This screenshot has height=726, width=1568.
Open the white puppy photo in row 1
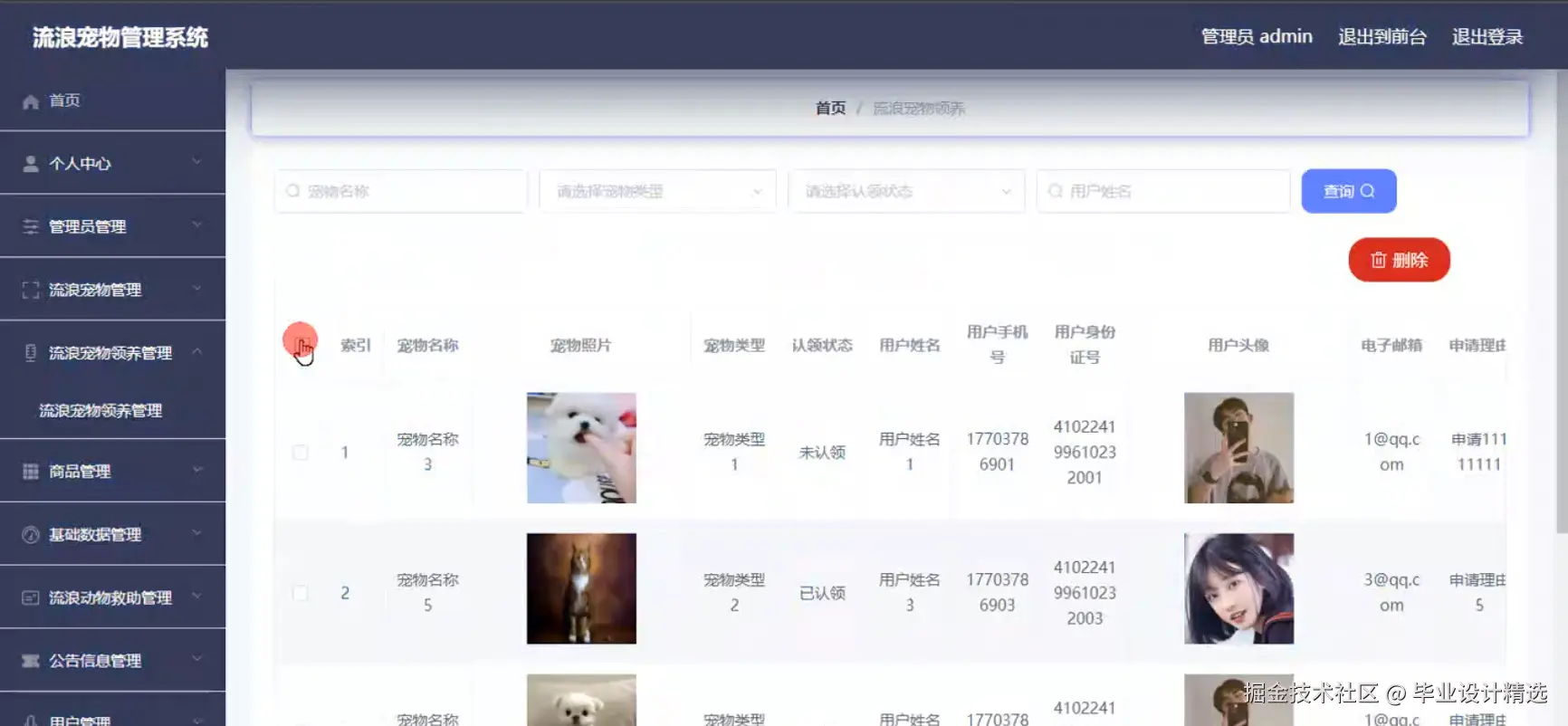(x=581, y=448)
